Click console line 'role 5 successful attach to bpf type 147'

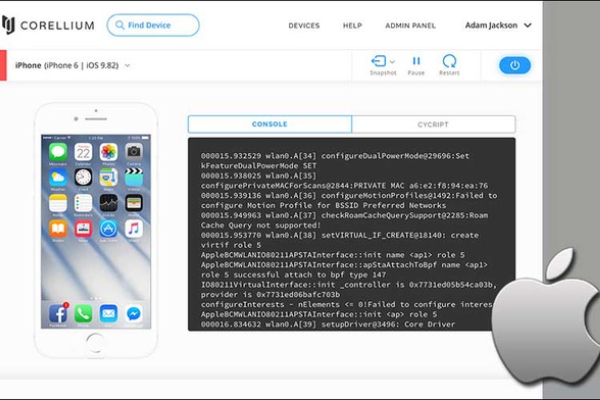(293, 274)
